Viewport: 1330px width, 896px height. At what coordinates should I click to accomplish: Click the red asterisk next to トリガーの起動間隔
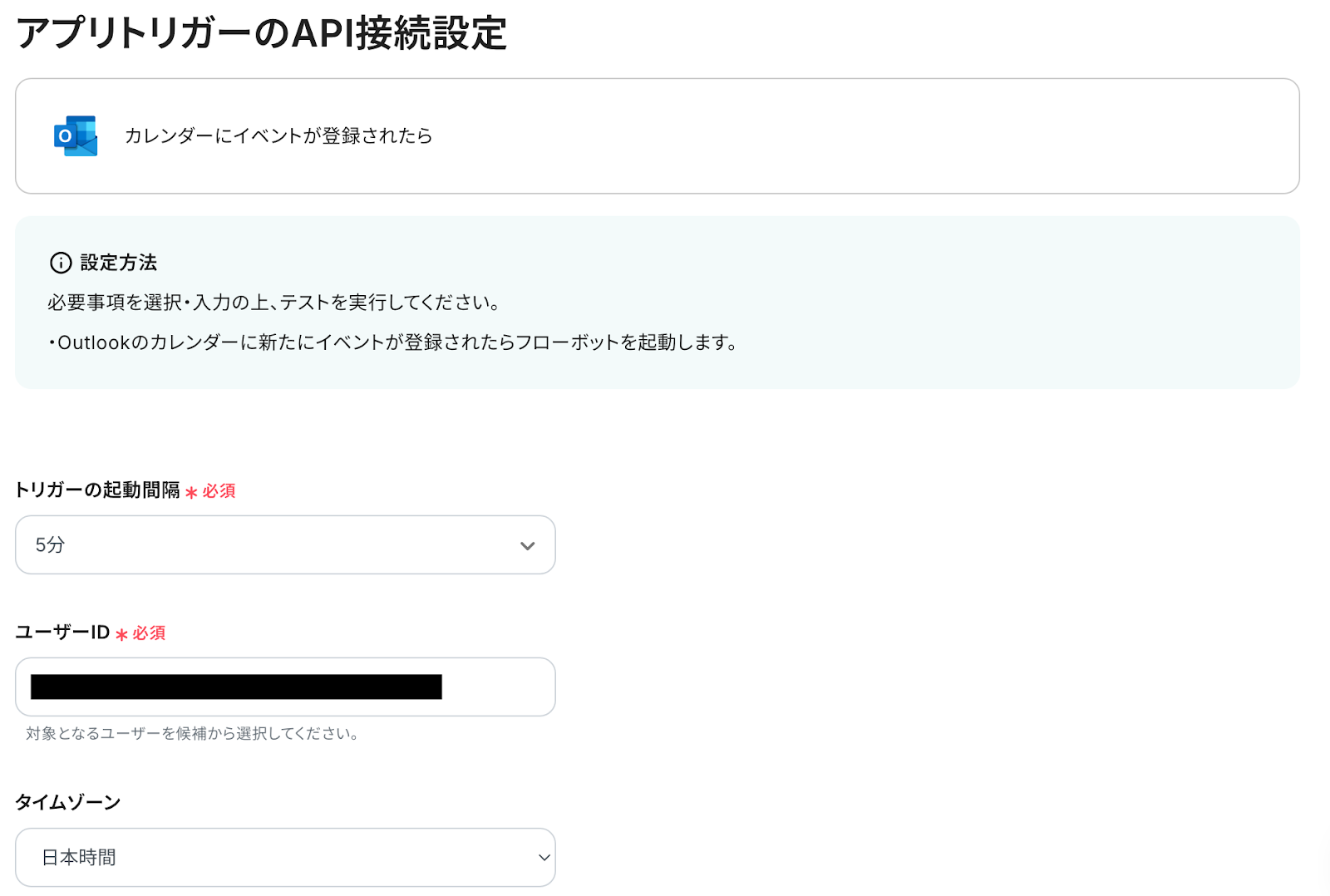point(191,492)
